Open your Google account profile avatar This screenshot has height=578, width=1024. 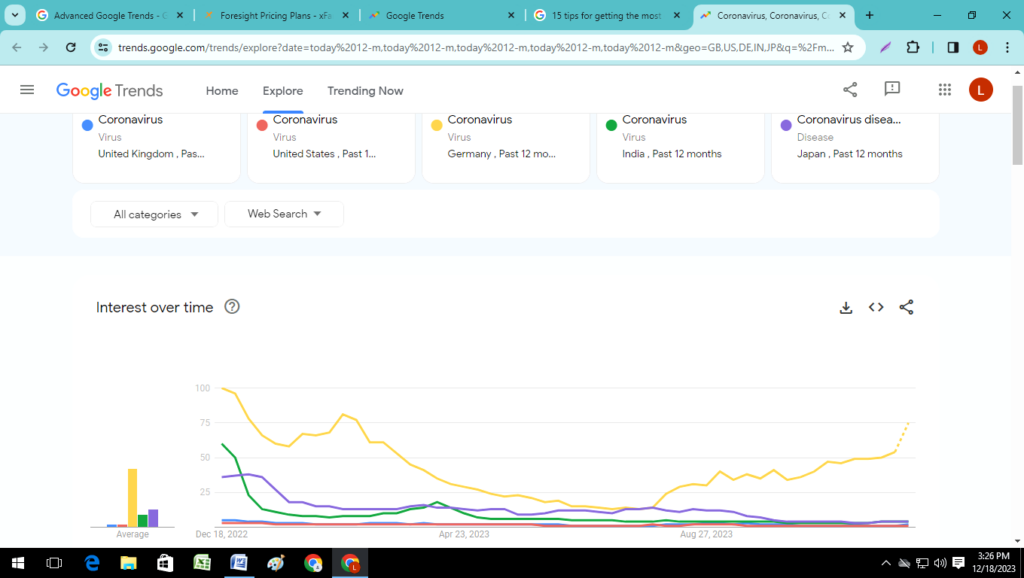point(981,89)
